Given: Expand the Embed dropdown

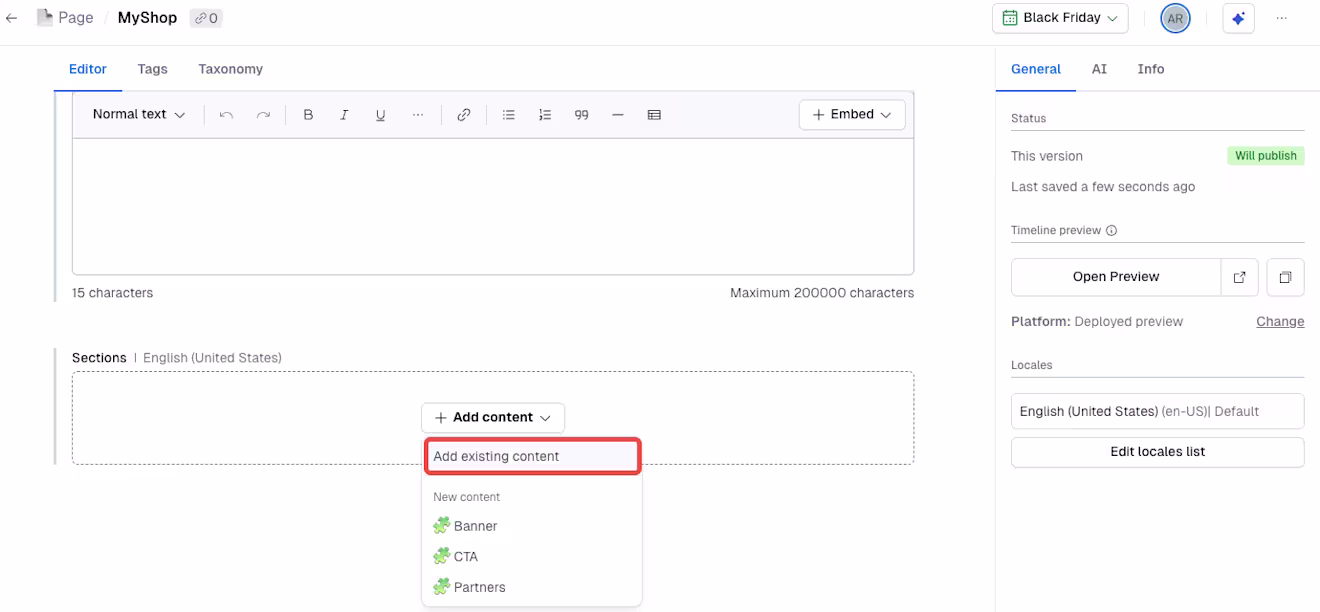Looking at the screenshot, I should [x=852, y=115].
